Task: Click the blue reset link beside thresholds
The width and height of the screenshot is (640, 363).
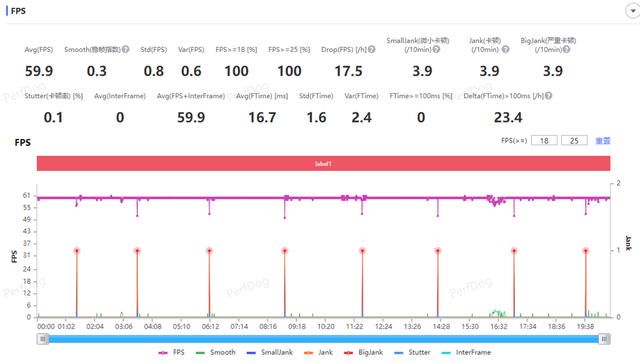Action: [x=602, y=140]
